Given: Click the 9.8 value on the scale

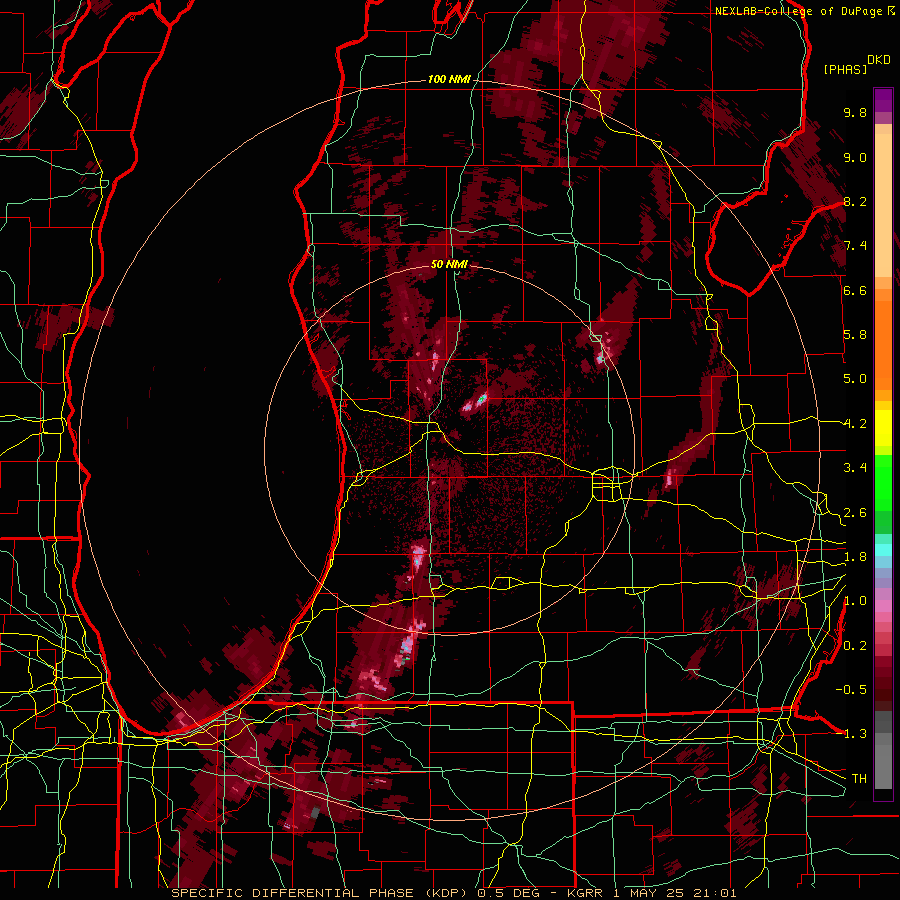Looking at the screenshot, I should pyautogui.click(x=855, y=113).
